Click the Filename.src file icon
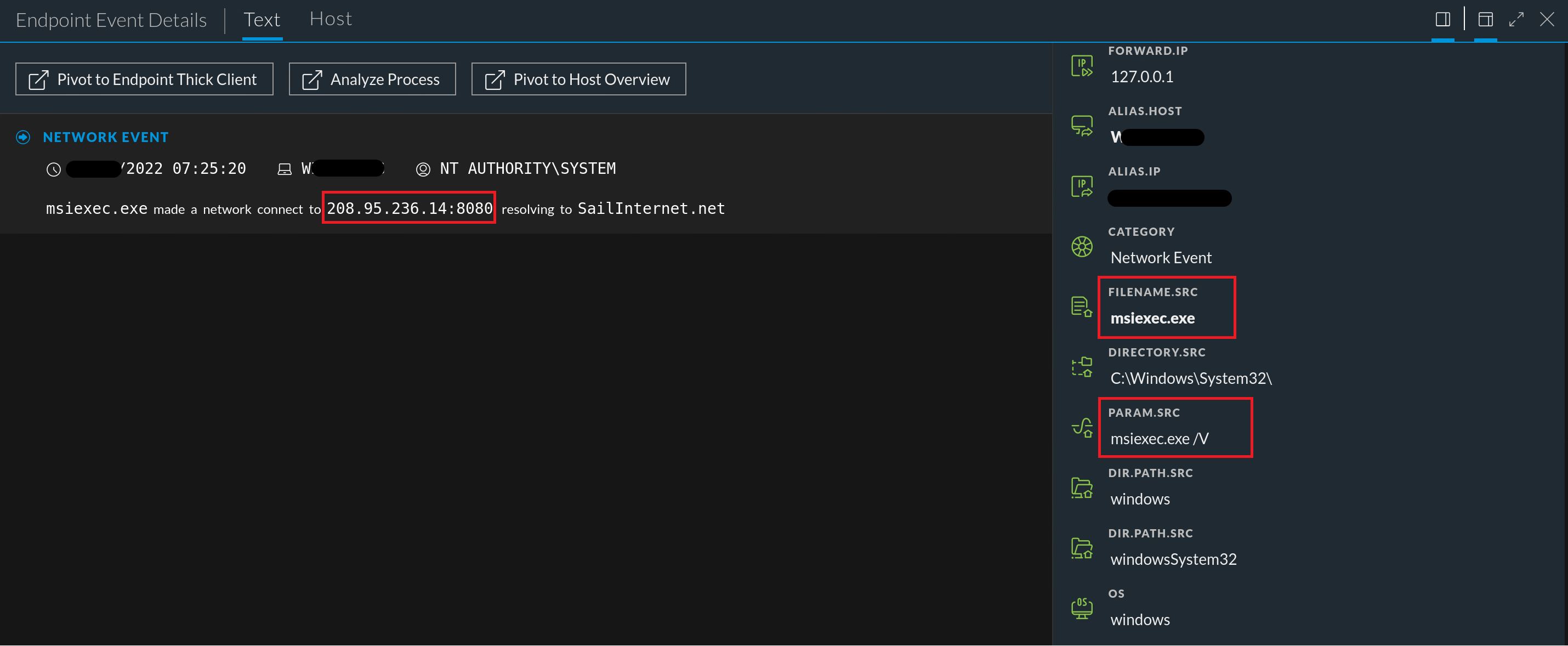This screenshot has height=646, width=1568. point(1082,307)
